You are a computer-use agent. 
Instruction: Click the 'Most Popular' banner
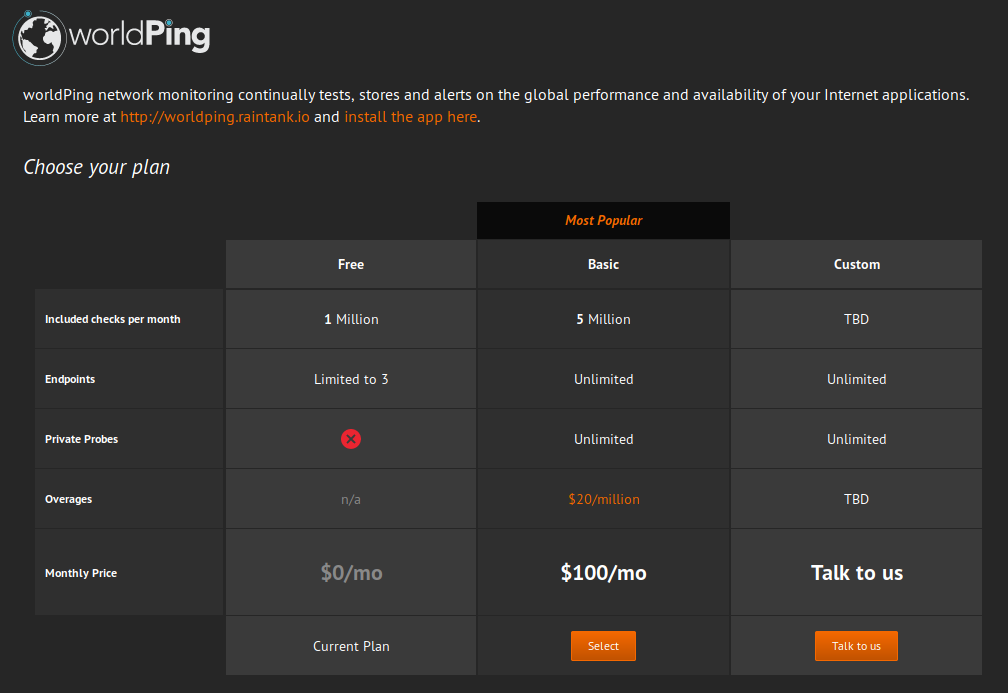[x=603, y=220]
